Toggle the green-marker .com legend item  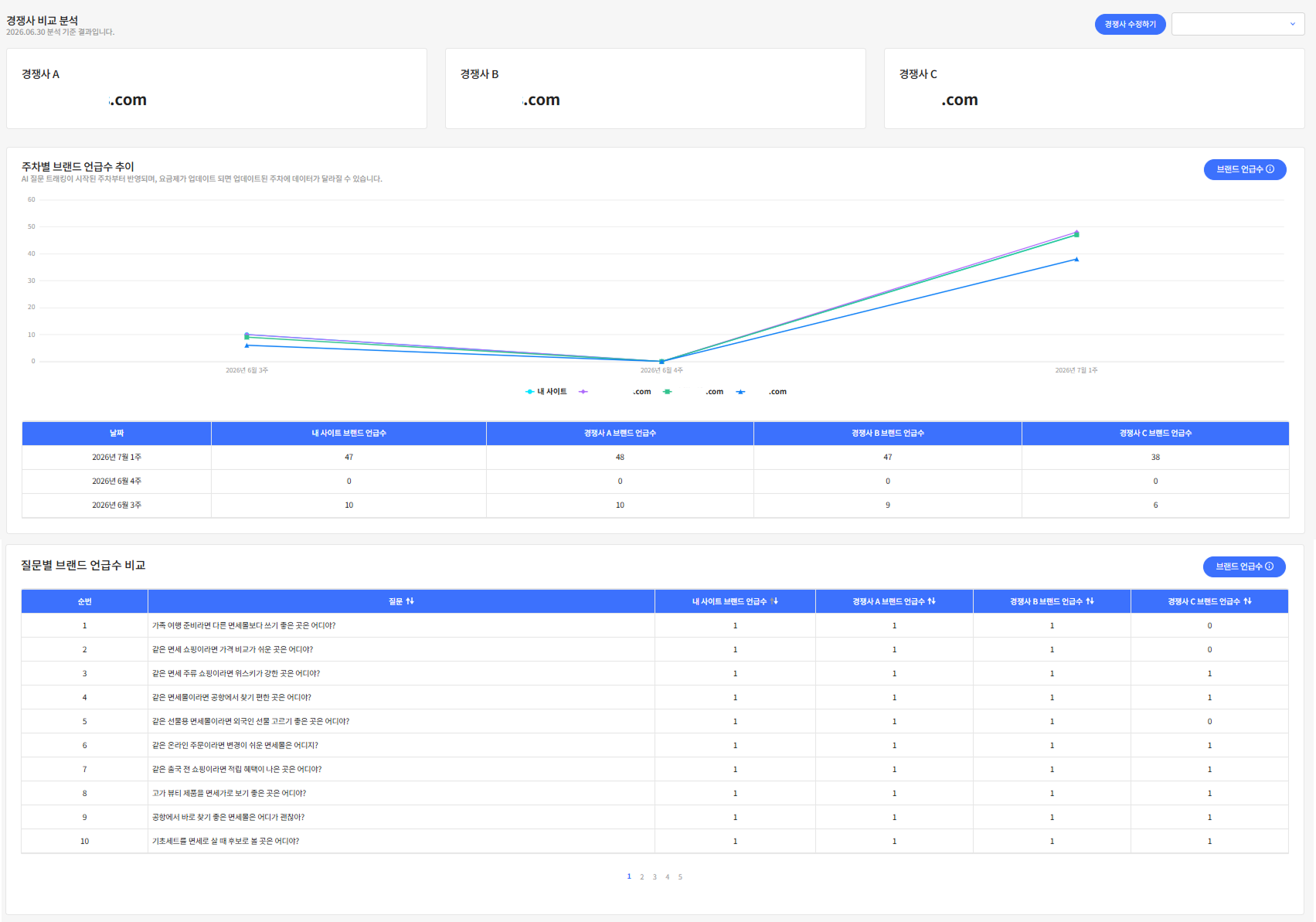[x=693, y=392]
